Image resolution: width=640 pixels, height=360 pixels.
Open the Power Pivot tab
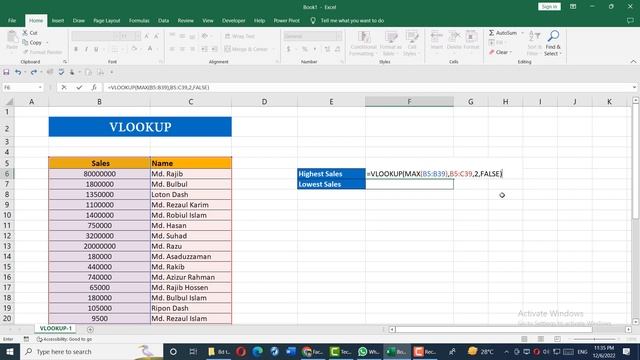pos(287,20)
